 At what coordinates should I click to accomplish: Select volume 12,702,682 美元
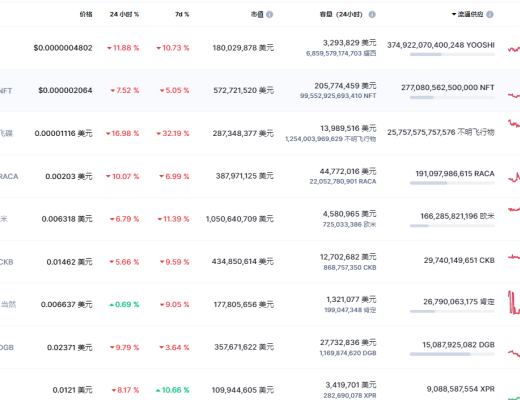pyautogui.click(x=348, y=257)
